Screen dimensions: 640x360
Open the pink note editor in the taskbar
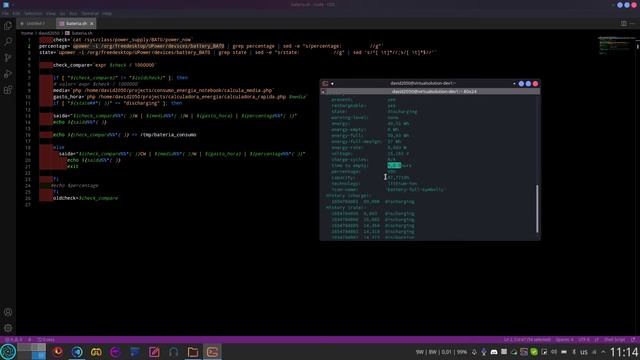pyautogui.click(x=154, y=352)
